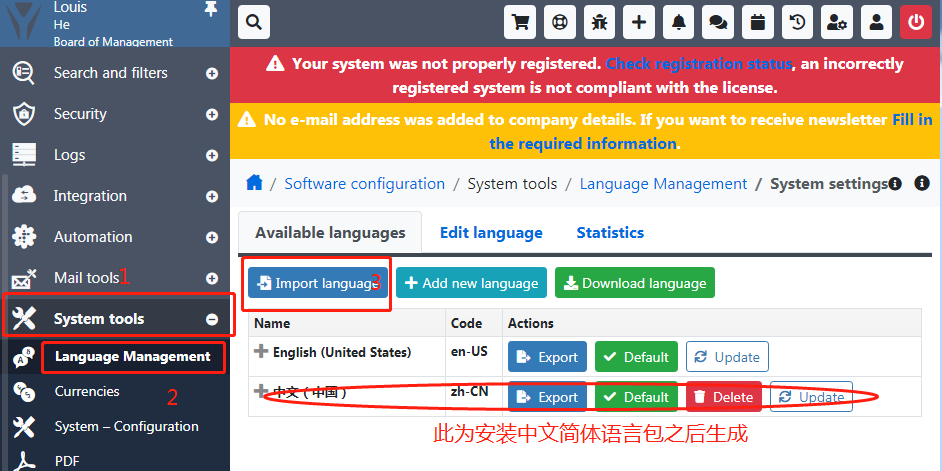Open System – Configuration in sidebar
Image resolution: width=942 pixels, height=471 pixels.
126,427
